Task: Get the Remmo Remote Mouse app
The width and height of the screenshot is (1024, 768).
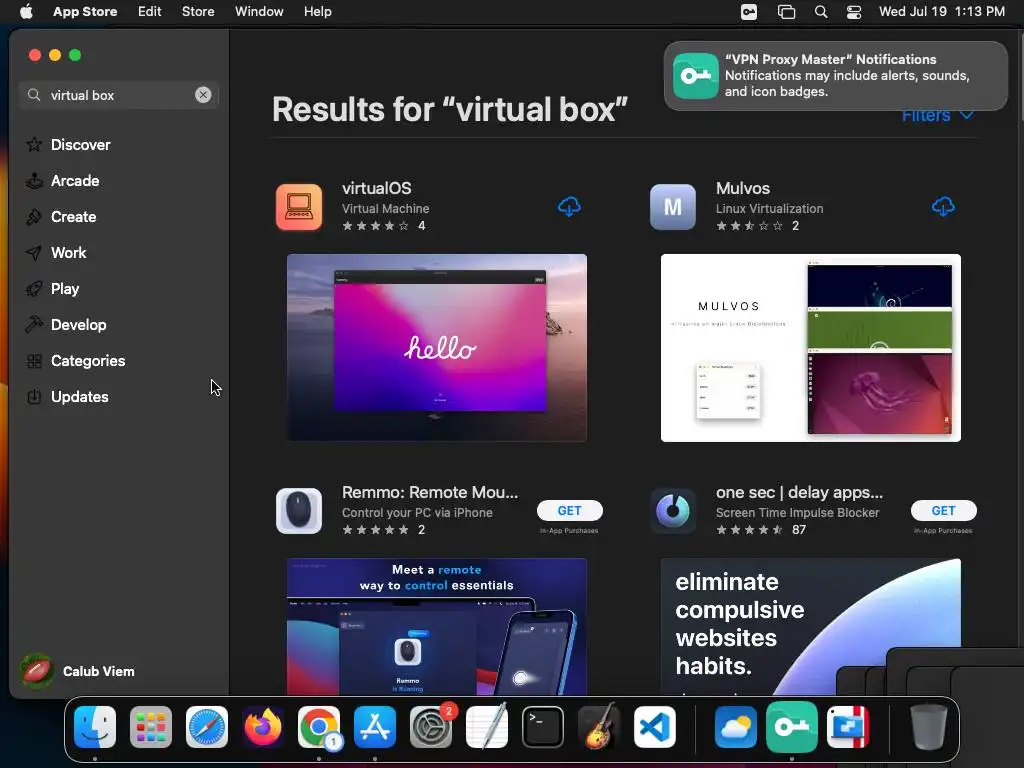Action: [569, 511]
